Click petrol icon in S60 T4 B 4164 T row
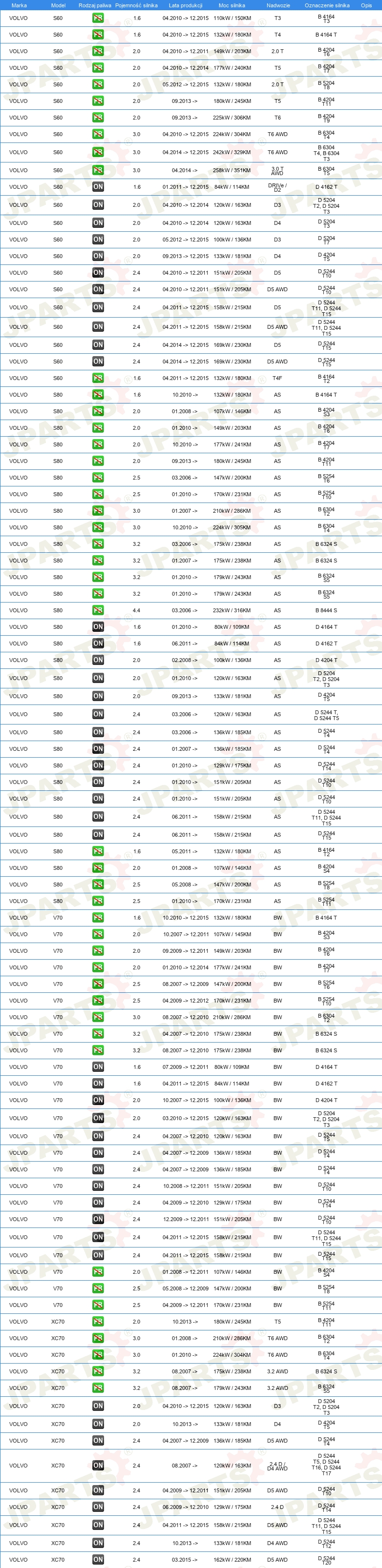 point(98,35)
